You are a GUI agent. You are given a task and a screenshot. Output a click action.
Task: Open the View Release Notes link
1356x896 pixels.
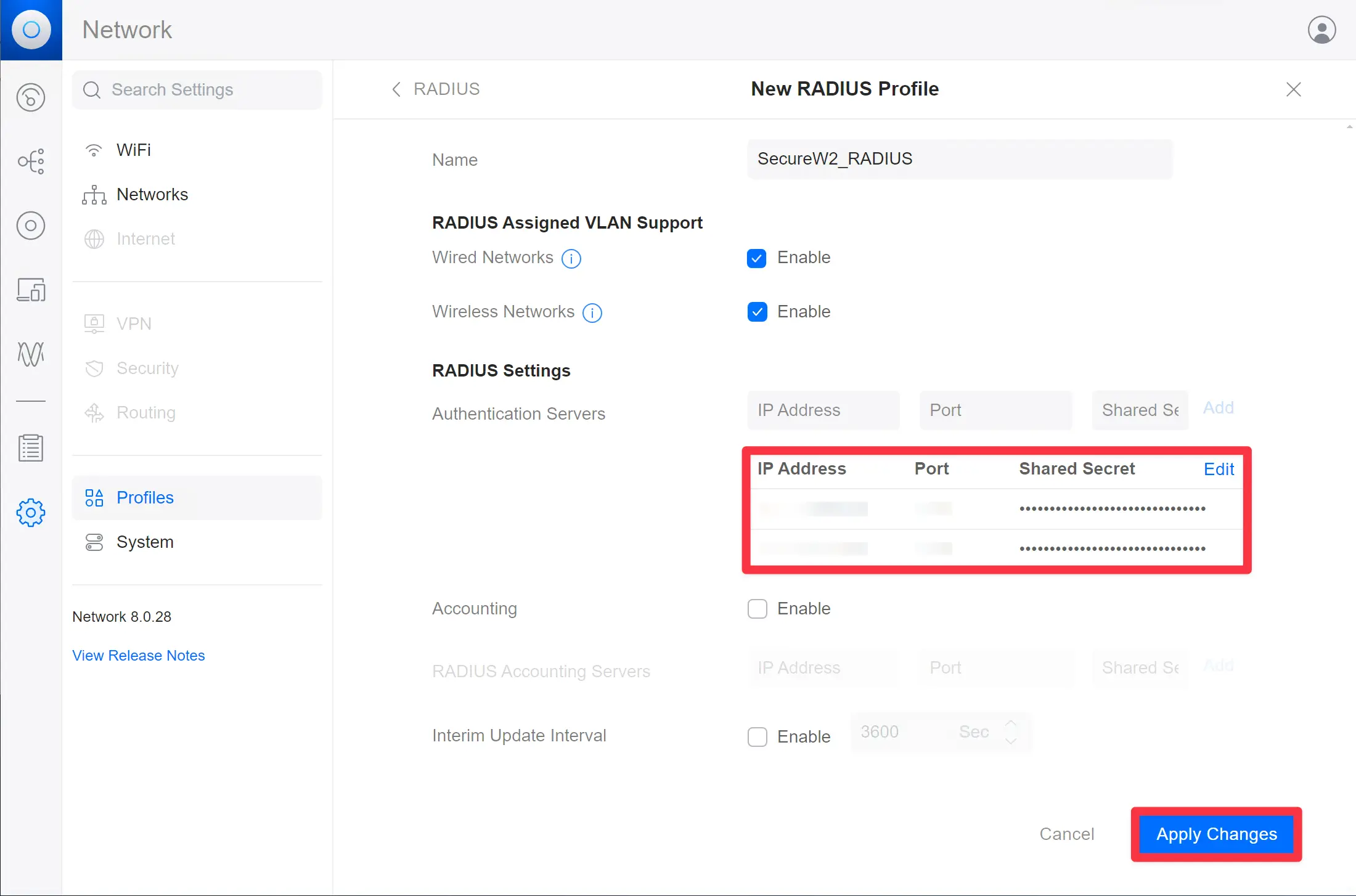pos(139,655)
